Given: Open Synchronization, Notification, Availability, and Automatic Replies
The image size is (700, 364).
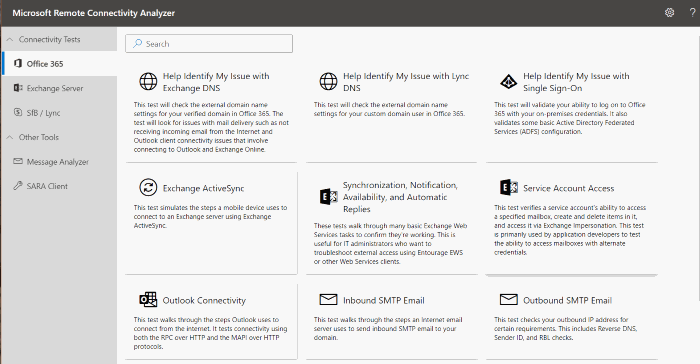Looking at the screenshot, I should 400,197.
